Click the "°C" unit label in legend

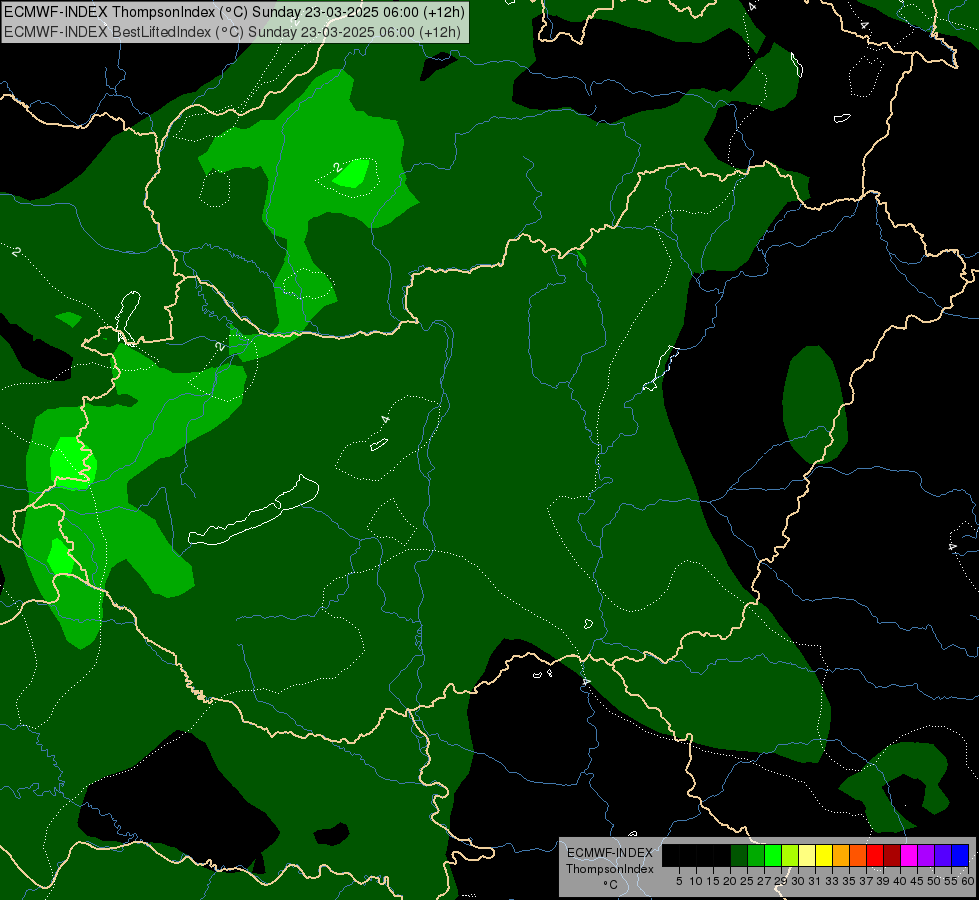pyautogui.click(x=611, y=884)
